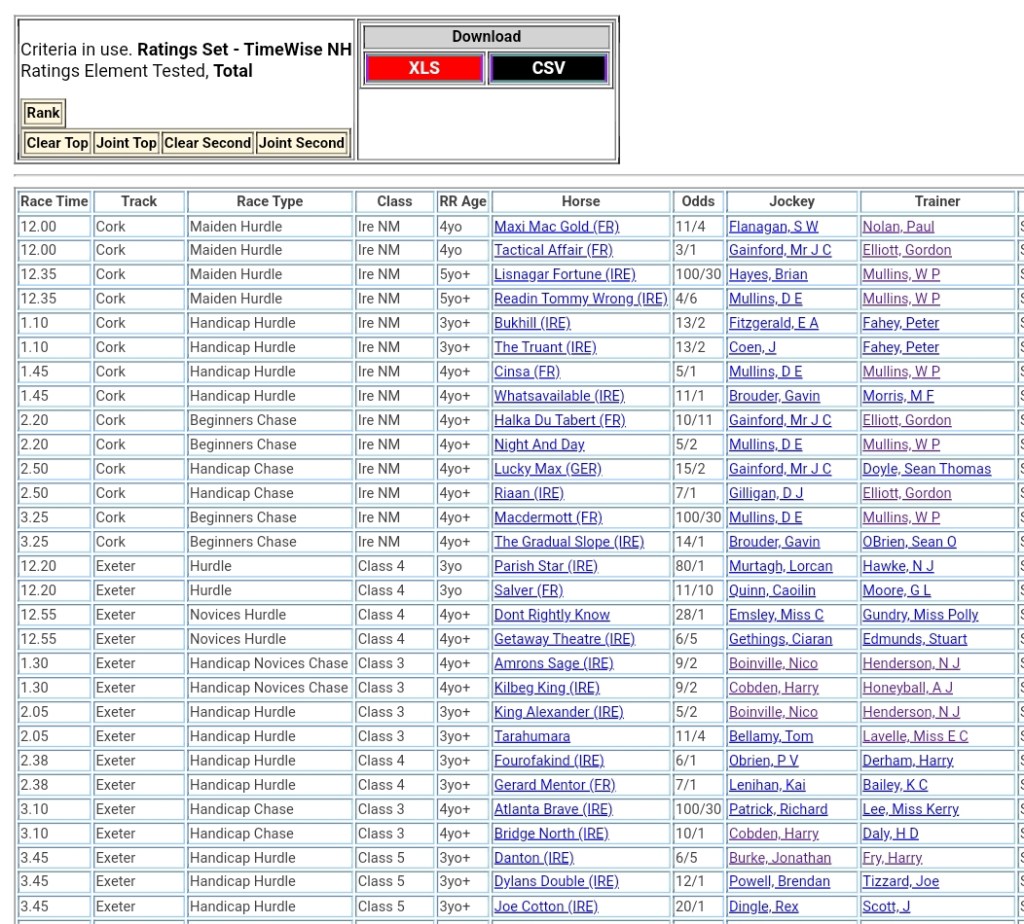The height and width of the screenshot is (924, 1024).
Task: Open horse Maxi Mac Gold (FR)
Action: (x=556, y=226)
